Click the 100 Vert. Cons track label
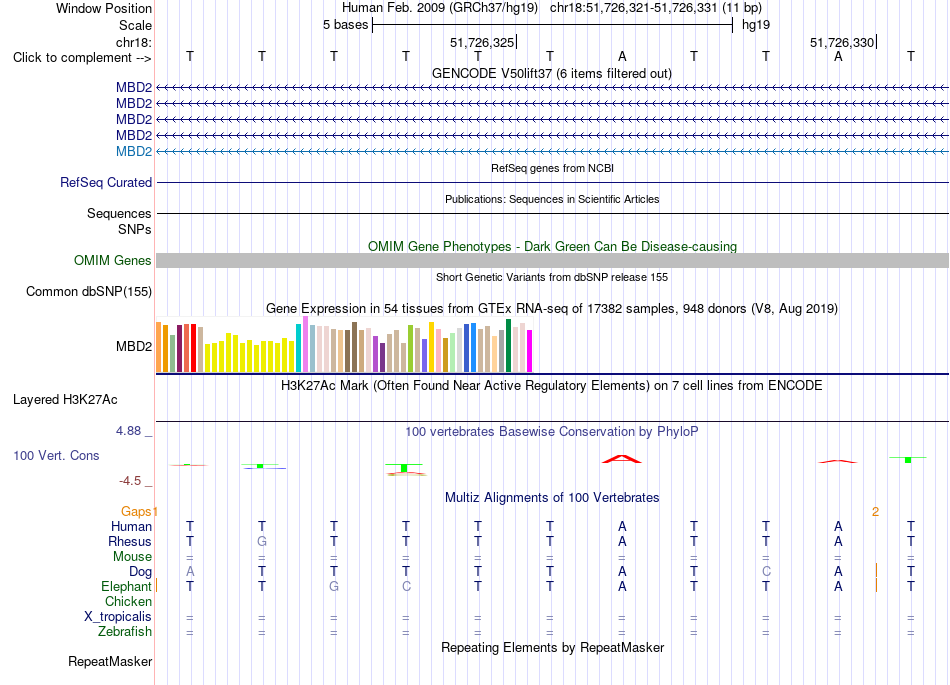This screenshot has width=950, height=685. (56, 455)
